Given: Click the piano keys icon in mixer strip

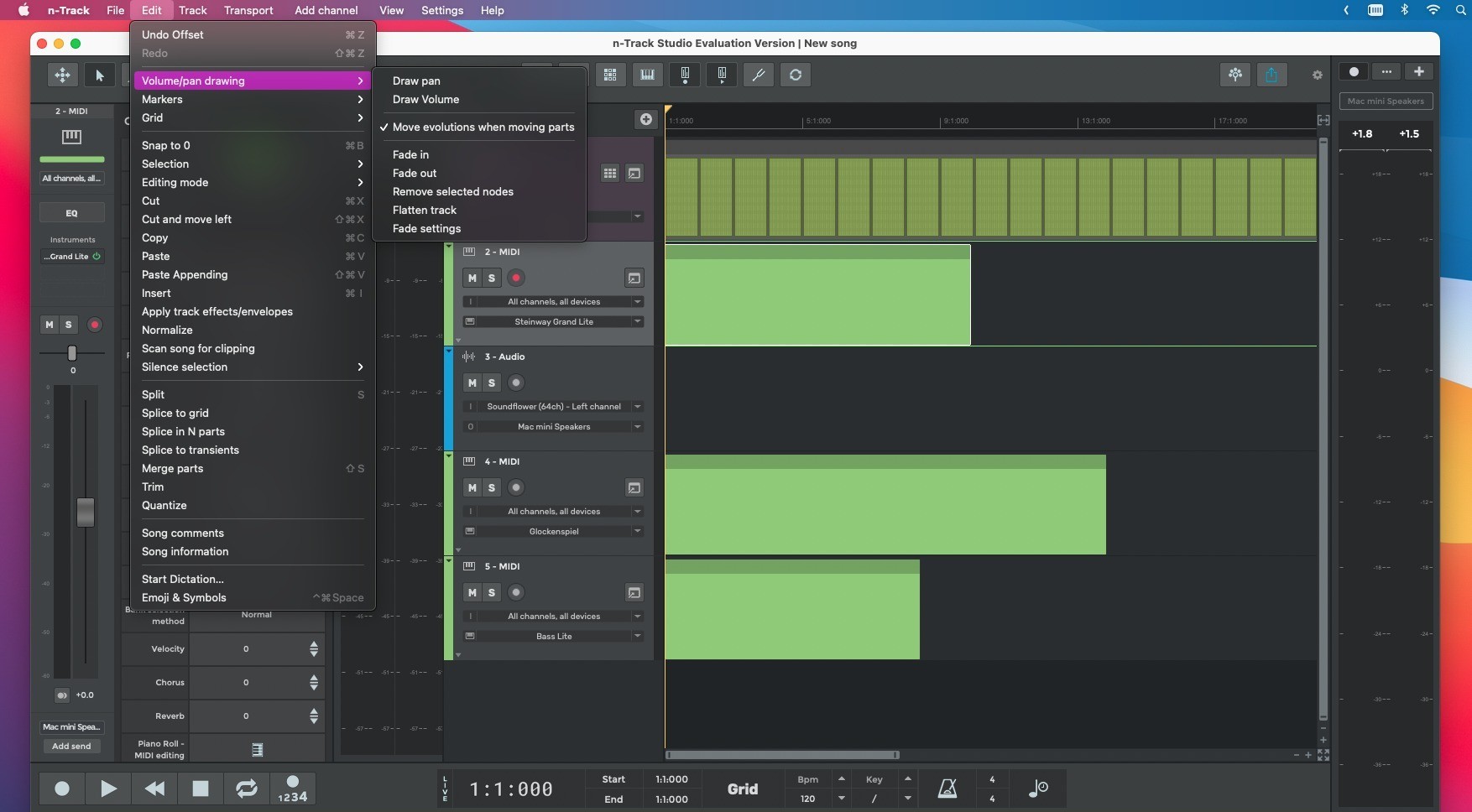Looking at the screenshot, I should coord(71,136).
